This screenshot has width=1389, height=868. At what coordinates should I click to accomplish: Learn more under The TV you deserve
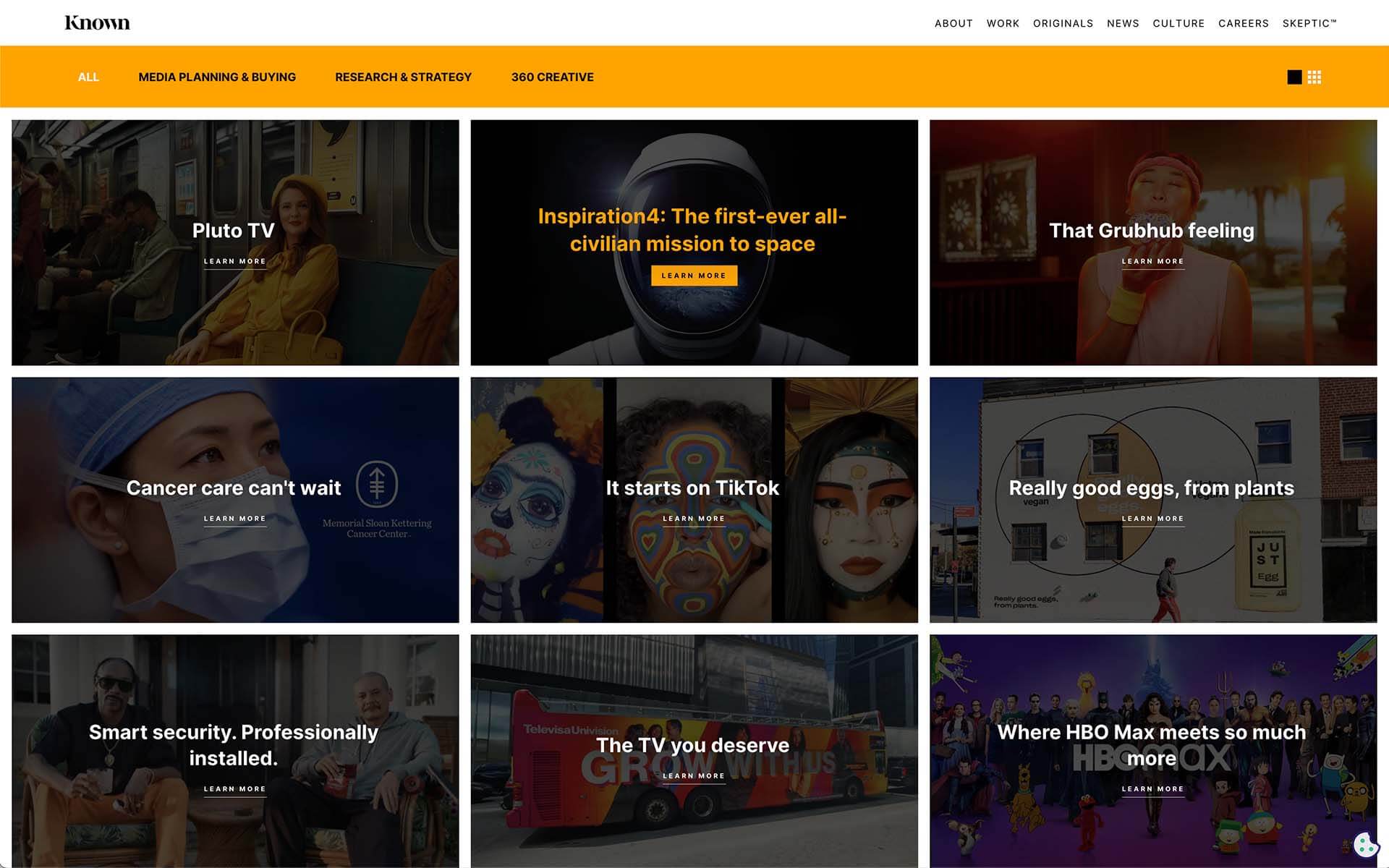click(694, 777)
